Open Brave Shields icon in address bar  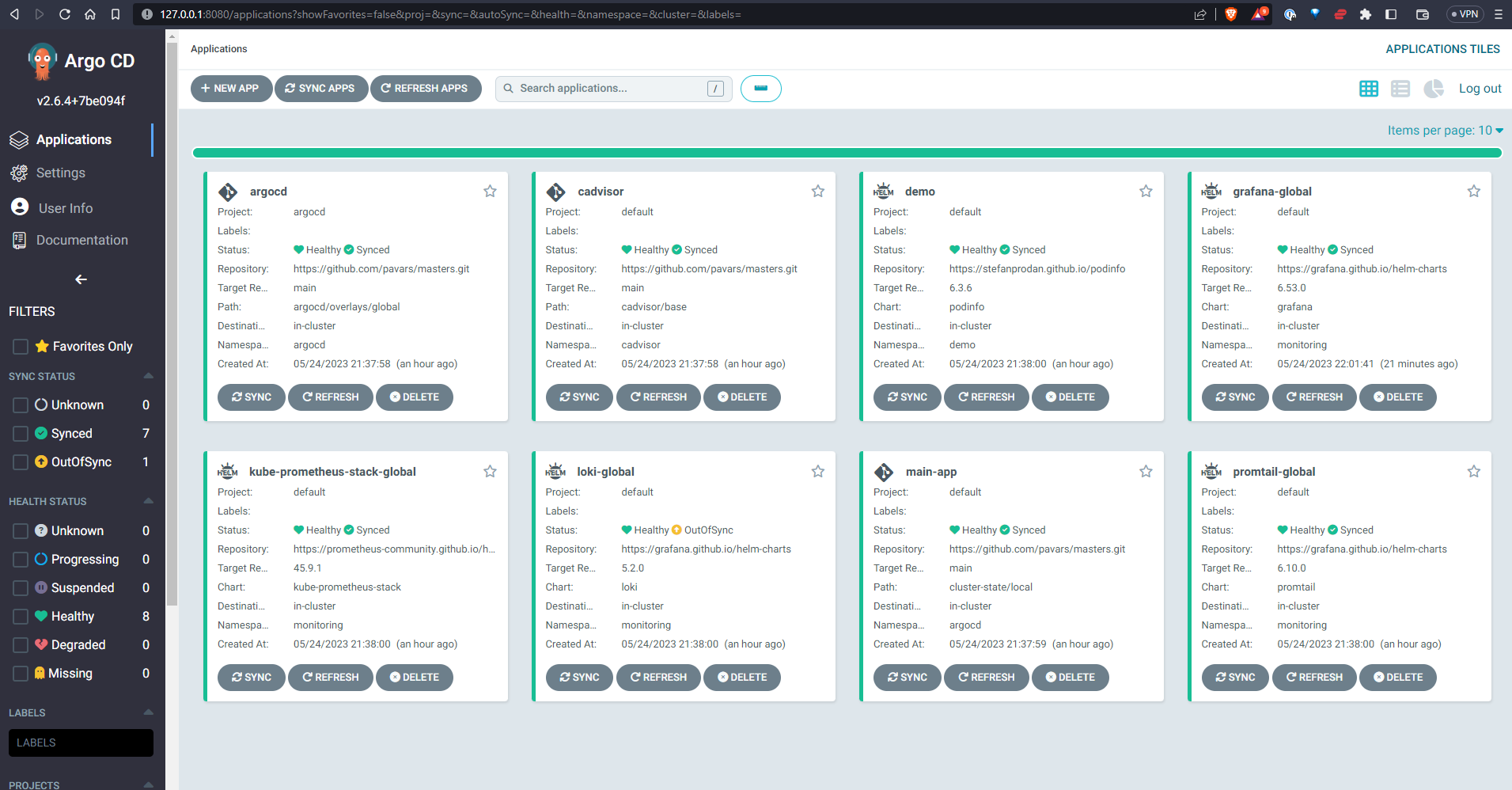1231,14
